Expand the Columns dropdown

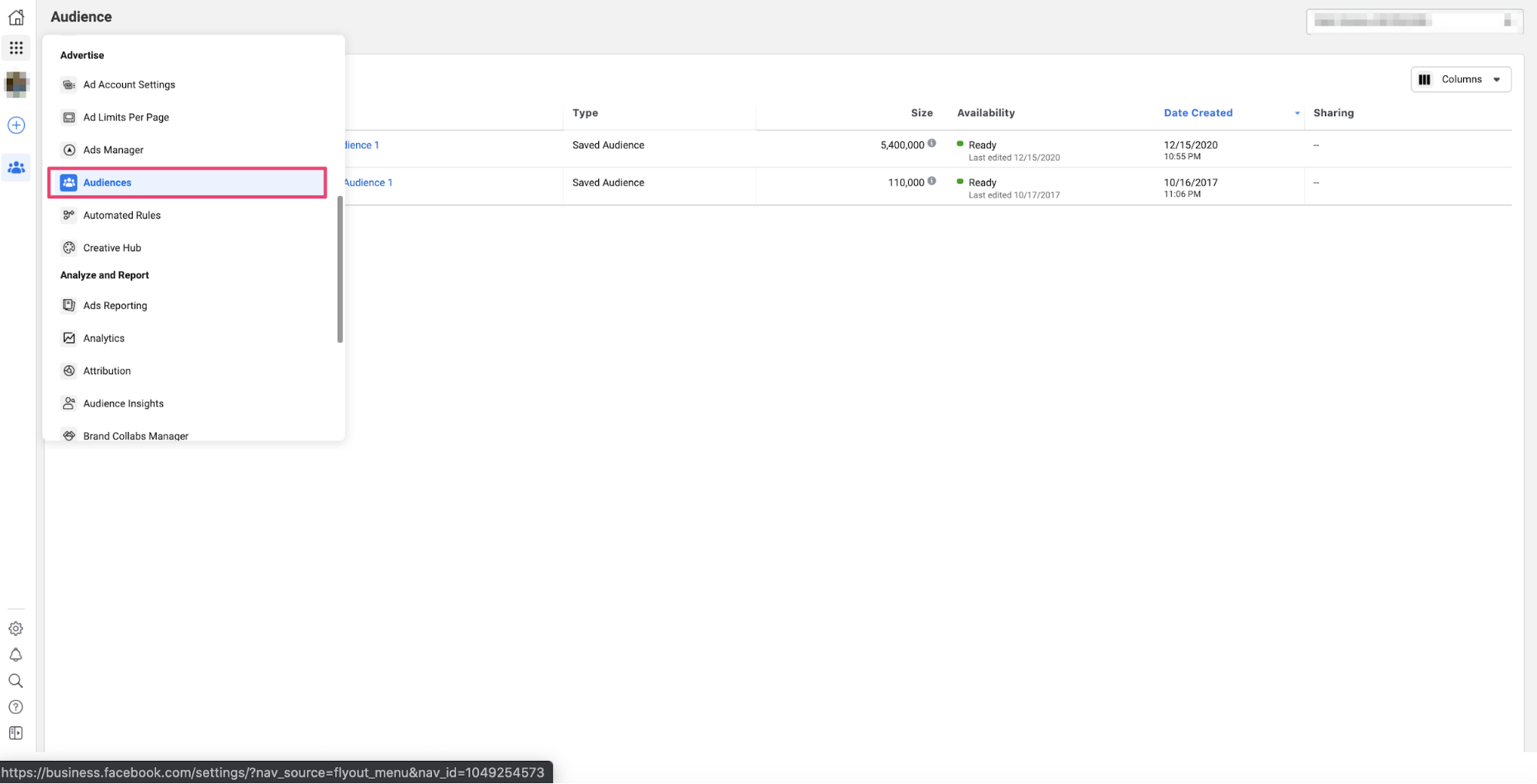[x=1460, y=79]
